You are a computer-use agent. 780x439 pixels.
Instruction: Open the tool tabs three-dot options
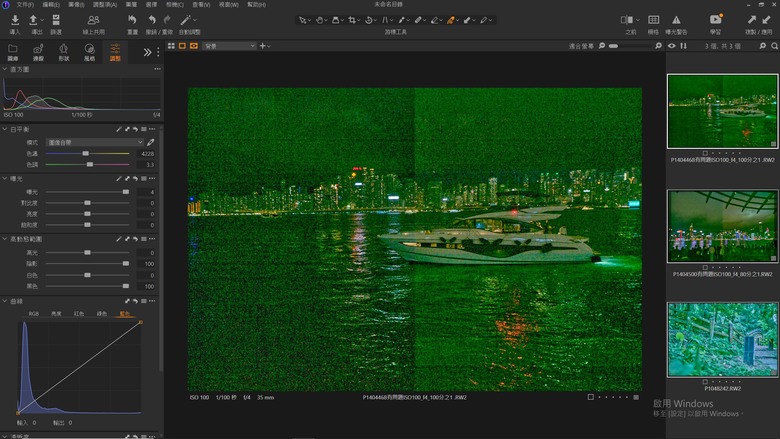(x=158, y=52)
